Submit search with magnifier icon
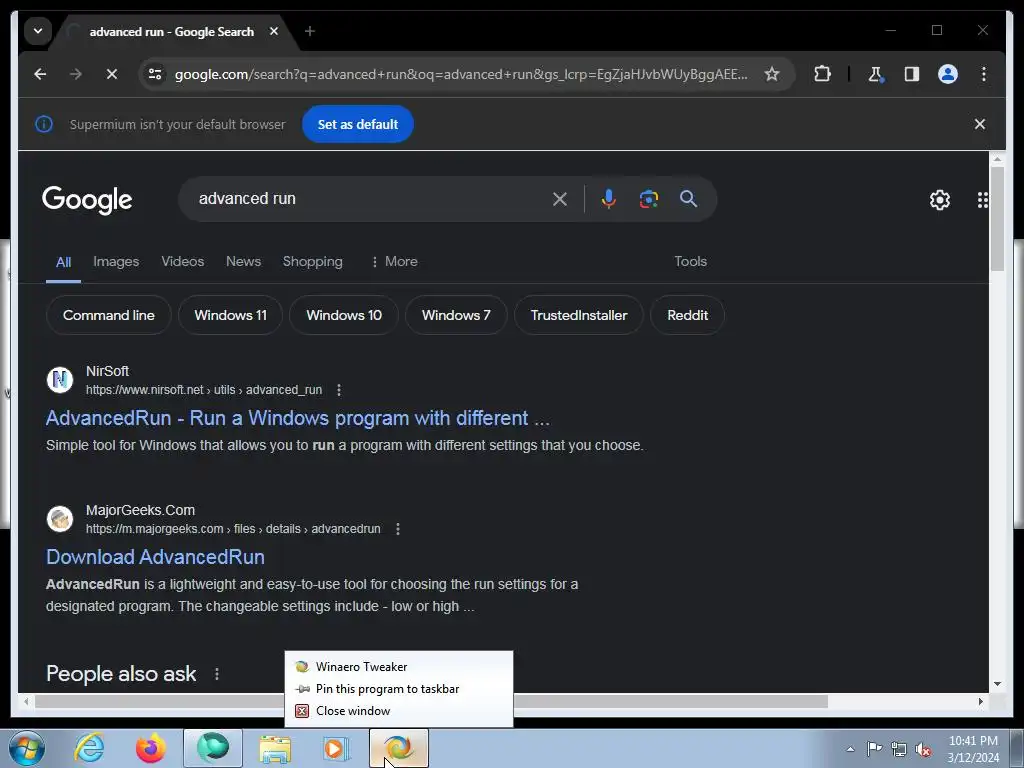This screenshot has height=768, width=1024. click(x=688, y=199)
